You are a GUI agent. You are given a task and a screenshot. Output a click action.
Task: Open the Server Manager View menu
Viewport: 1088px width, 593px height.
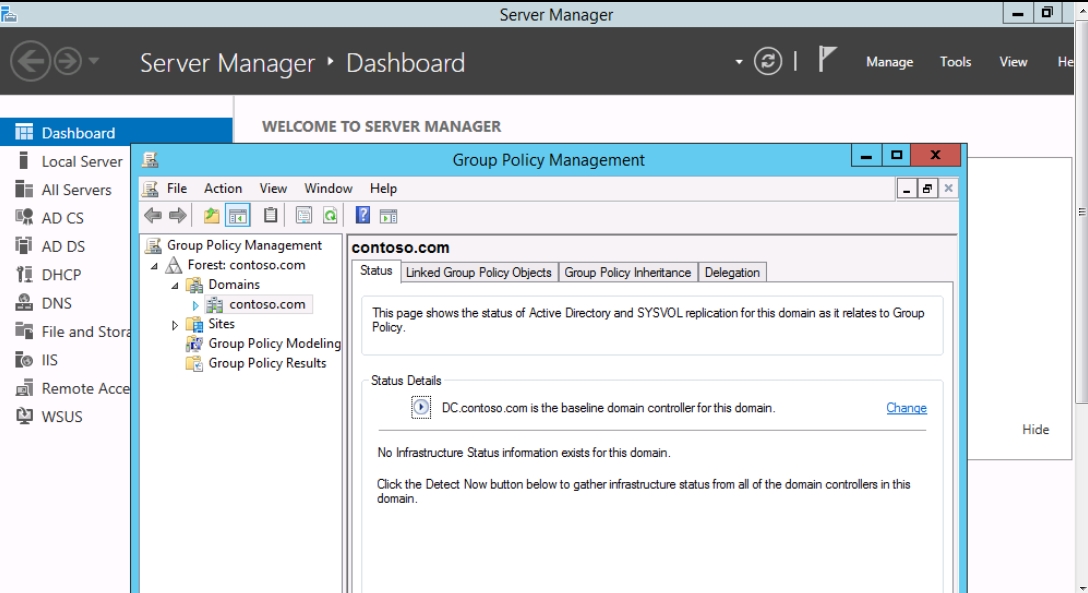click(x=1013, y=62)
